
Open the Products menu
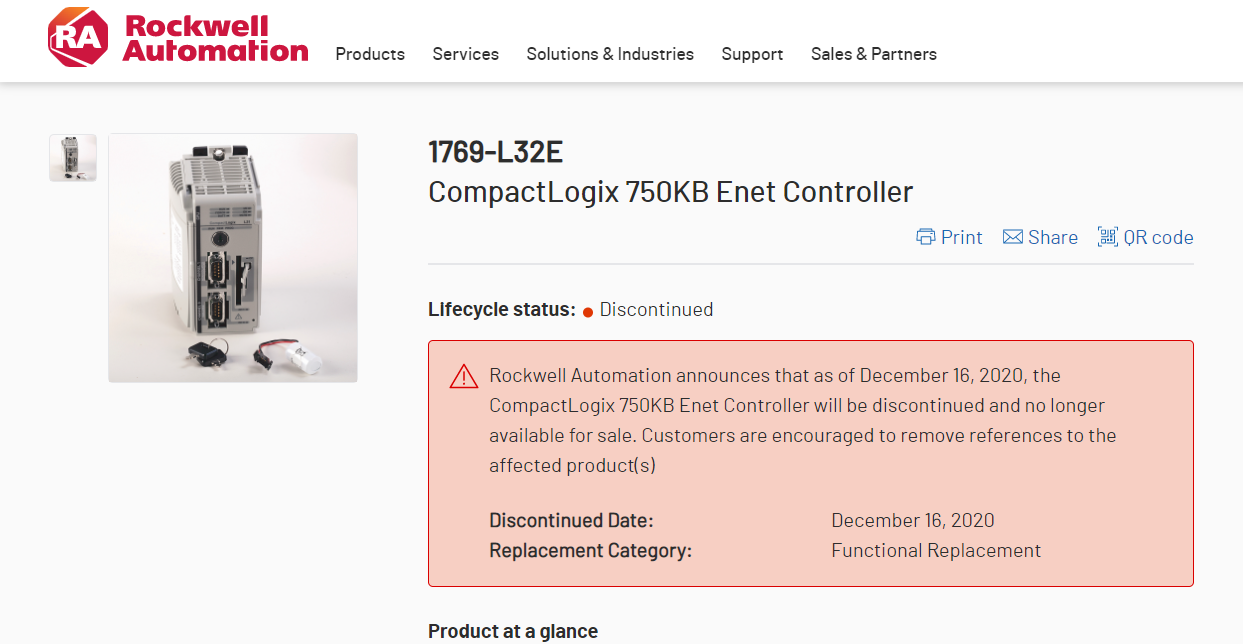point(370,54)
